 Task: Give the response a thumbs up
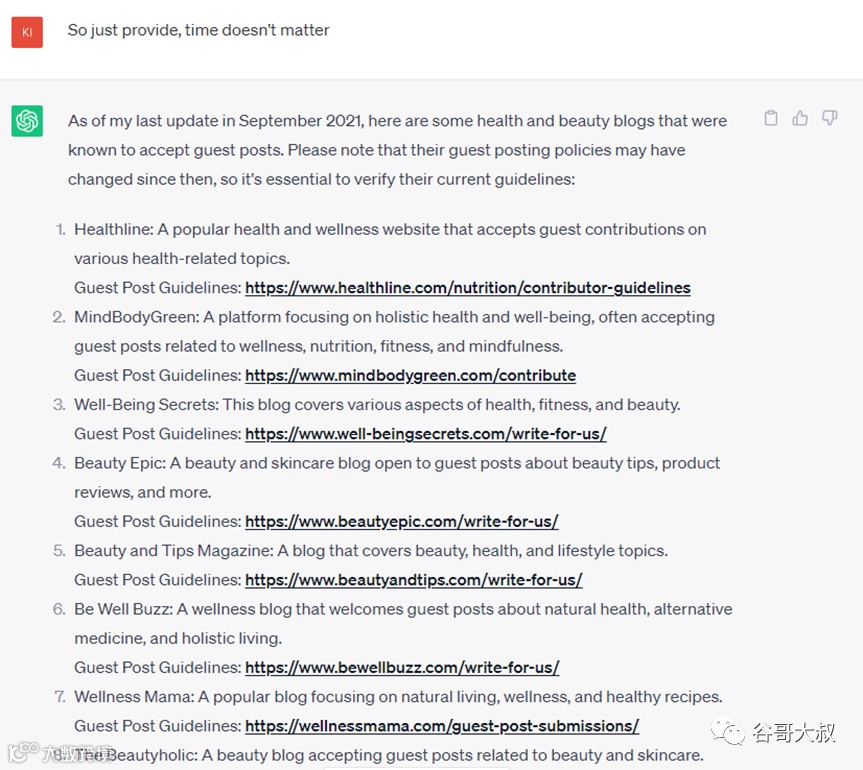800,118
